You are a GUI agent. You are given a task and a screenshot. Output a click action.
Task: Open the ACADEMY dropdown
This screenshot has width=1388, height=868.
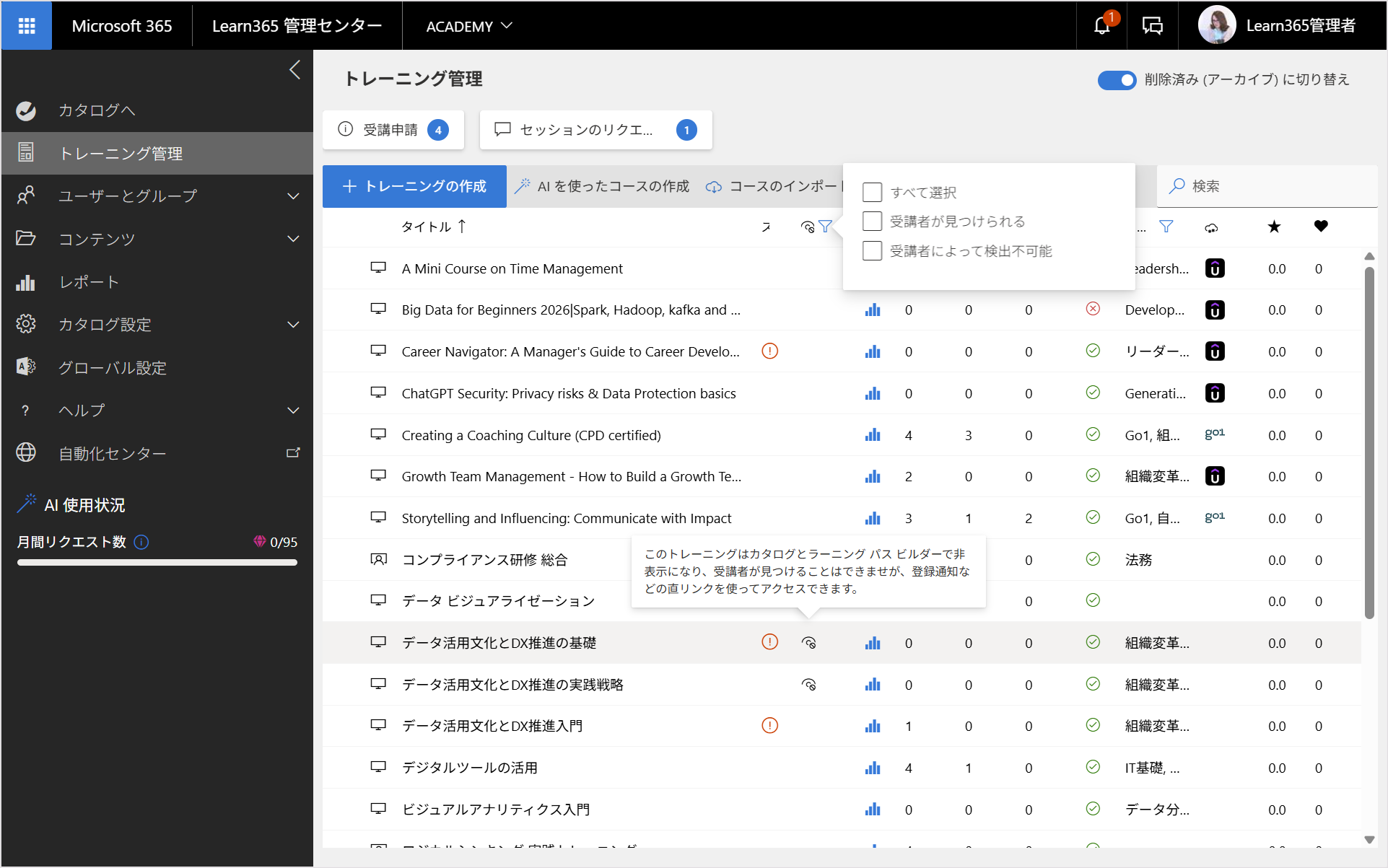pyautogui.click(x=468, y=26)
